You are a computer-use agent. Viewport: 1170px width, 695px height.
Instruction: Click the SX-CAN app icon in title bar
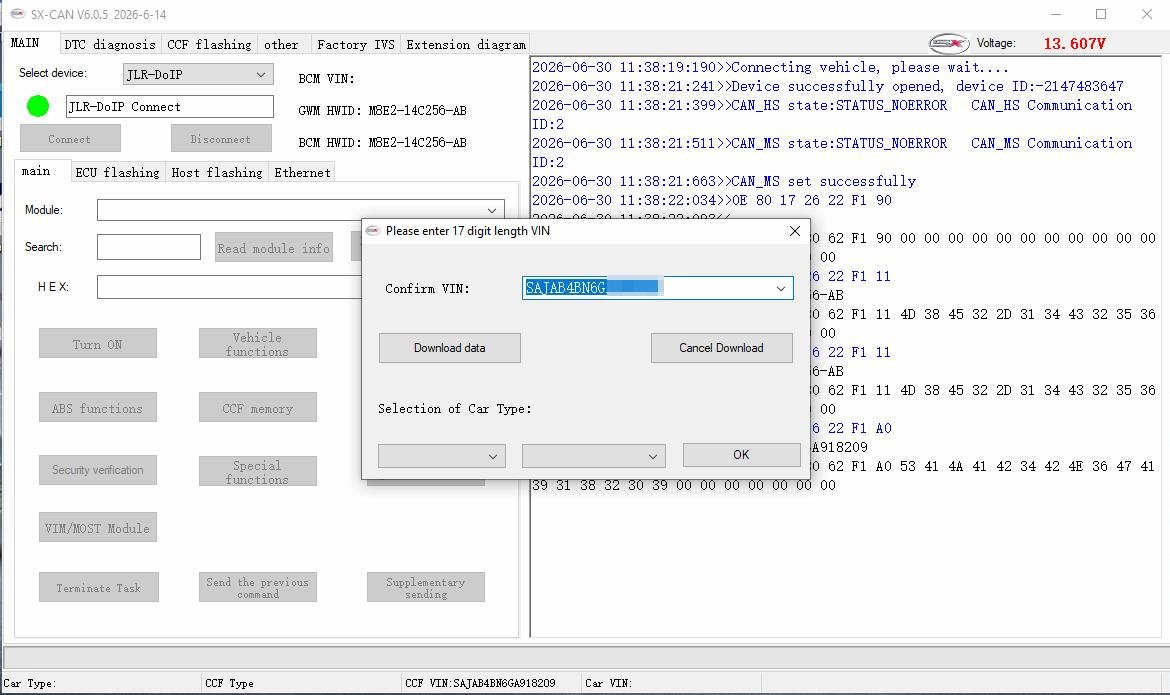18,13
